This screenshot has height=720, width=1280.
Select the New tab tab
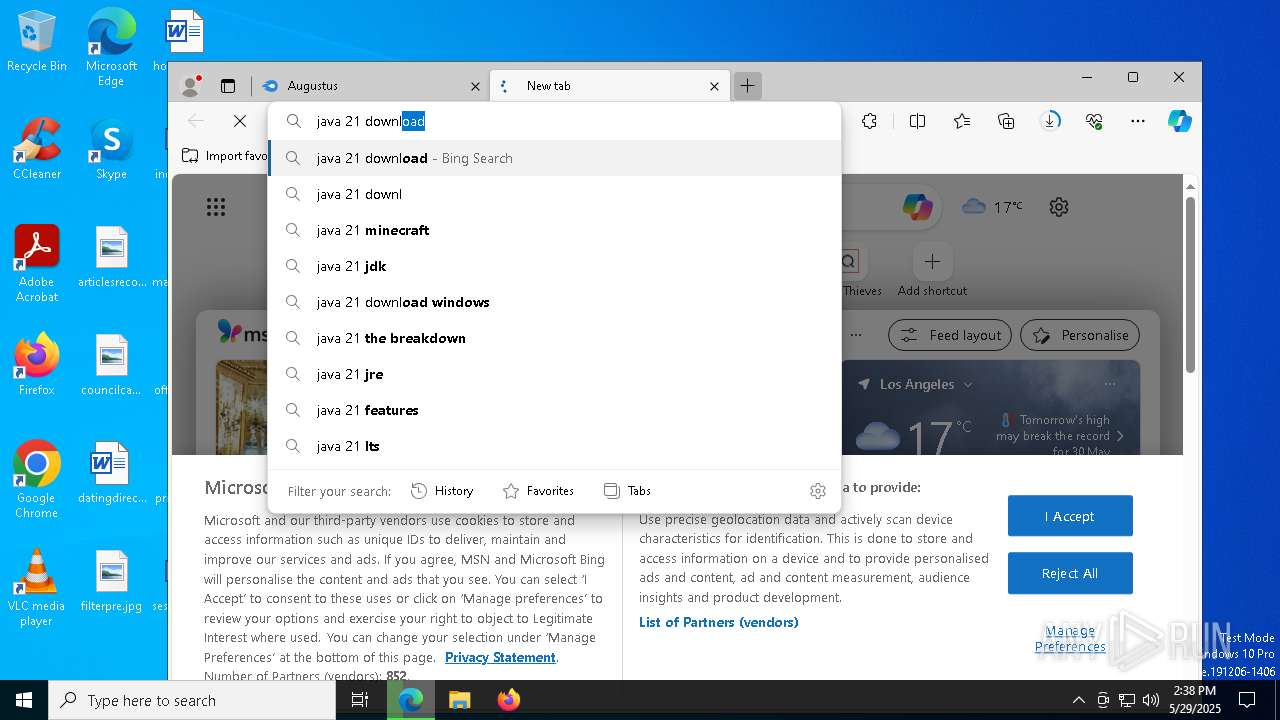610,86
